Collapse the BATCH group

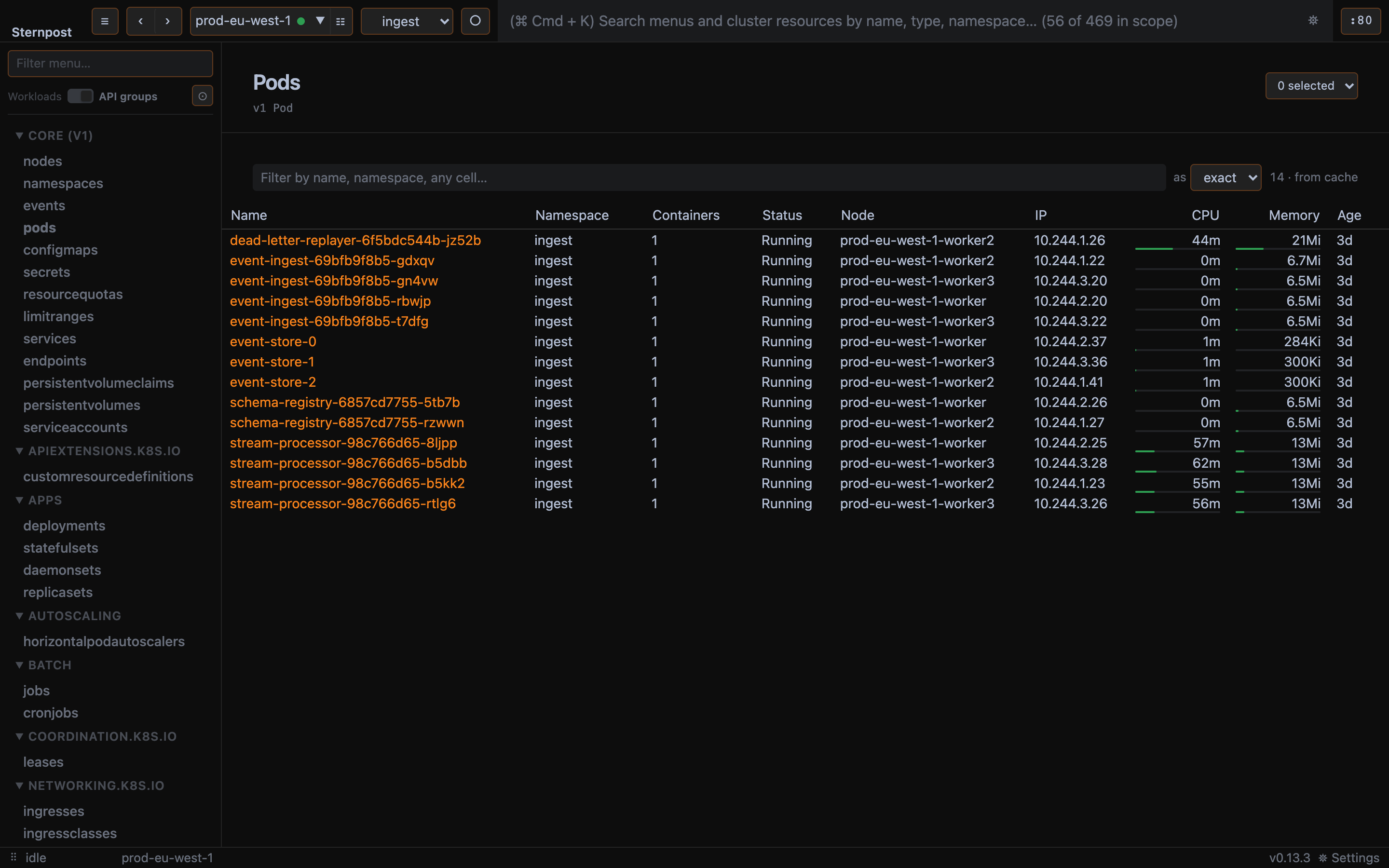tap(43, 665)
